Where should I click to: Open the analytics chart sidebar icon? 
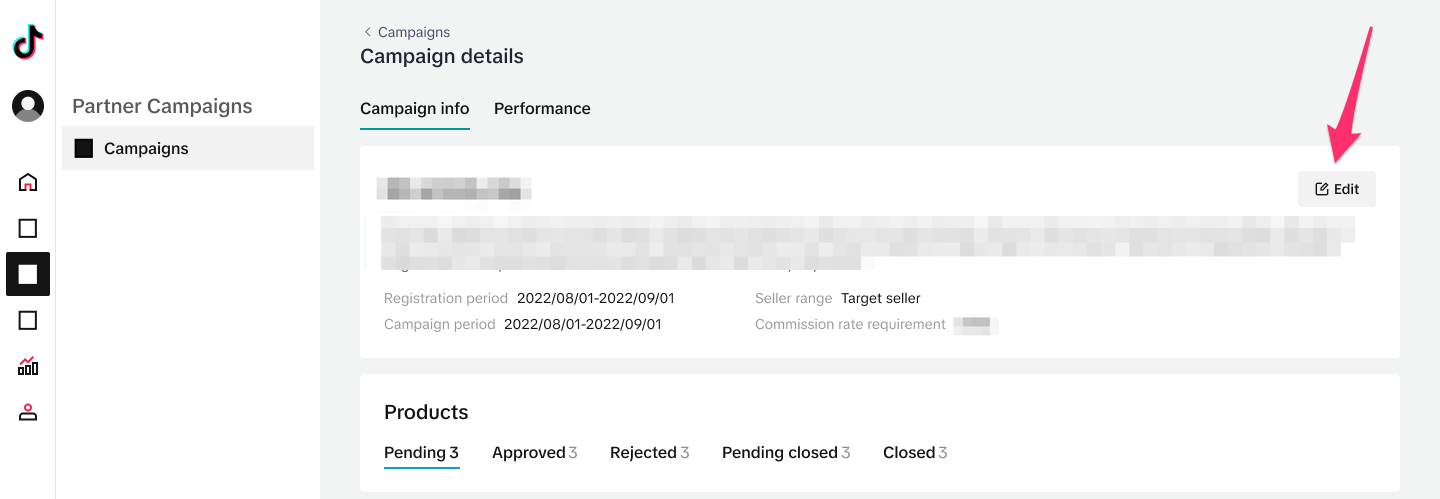(x=28, y=366)
